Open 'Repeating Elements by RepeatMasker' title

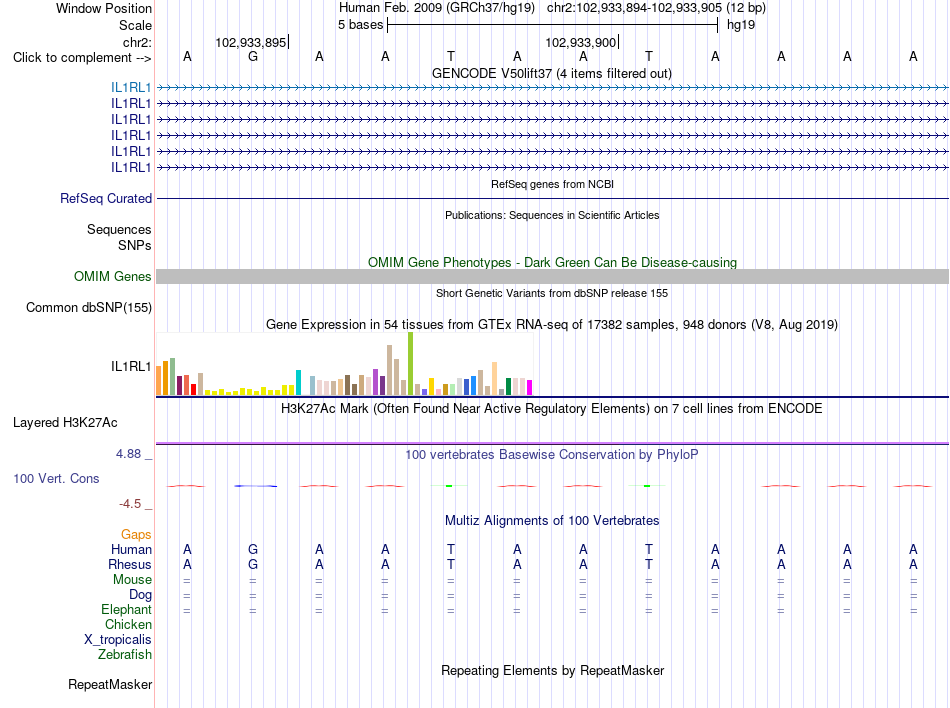coord(552,670)
